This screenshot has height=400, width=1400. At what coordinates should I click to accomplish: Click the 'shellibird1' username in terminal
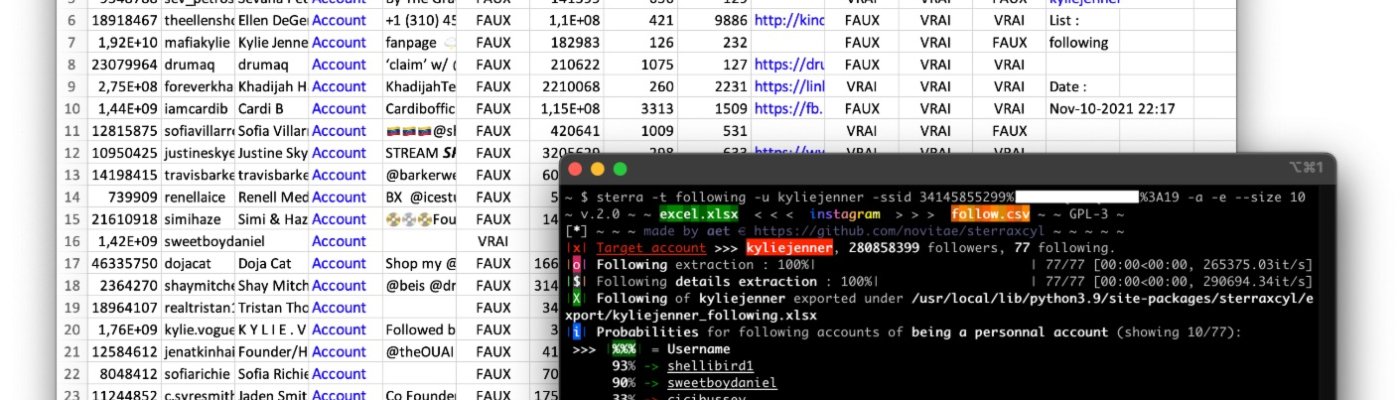point(712,366)
